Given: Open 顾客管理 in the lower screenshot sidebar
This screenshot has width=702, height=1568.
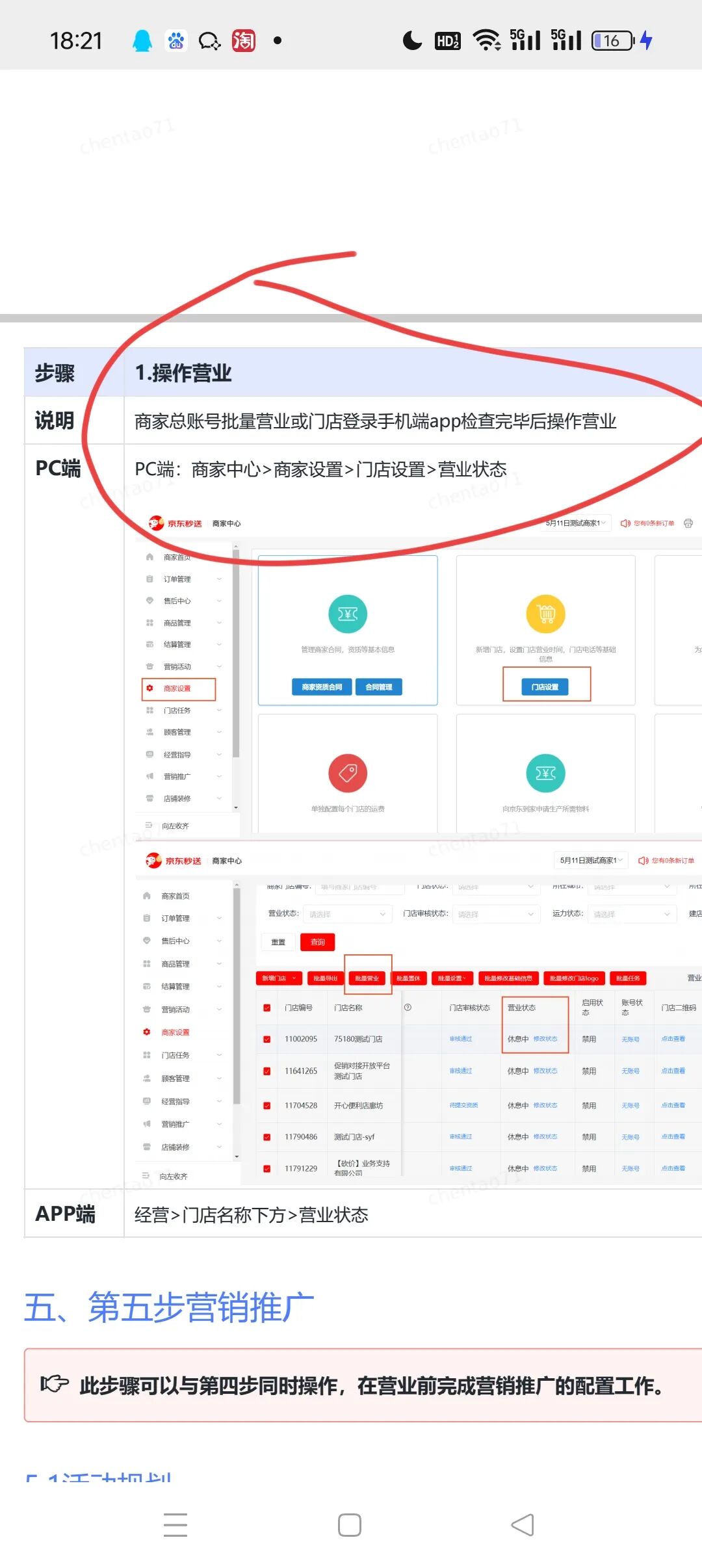Looking at the screenshot, I should tap(175, 1078).
